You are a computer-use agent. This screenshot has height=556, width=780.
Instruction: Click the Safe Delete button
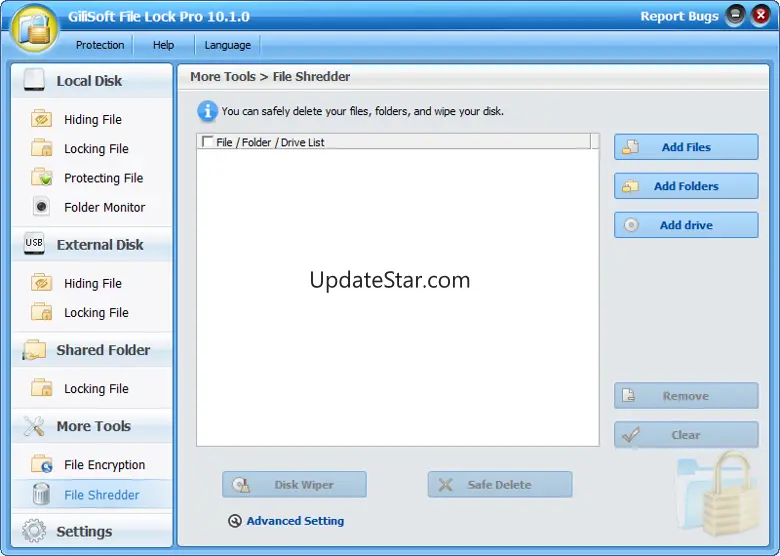point(500,484)
